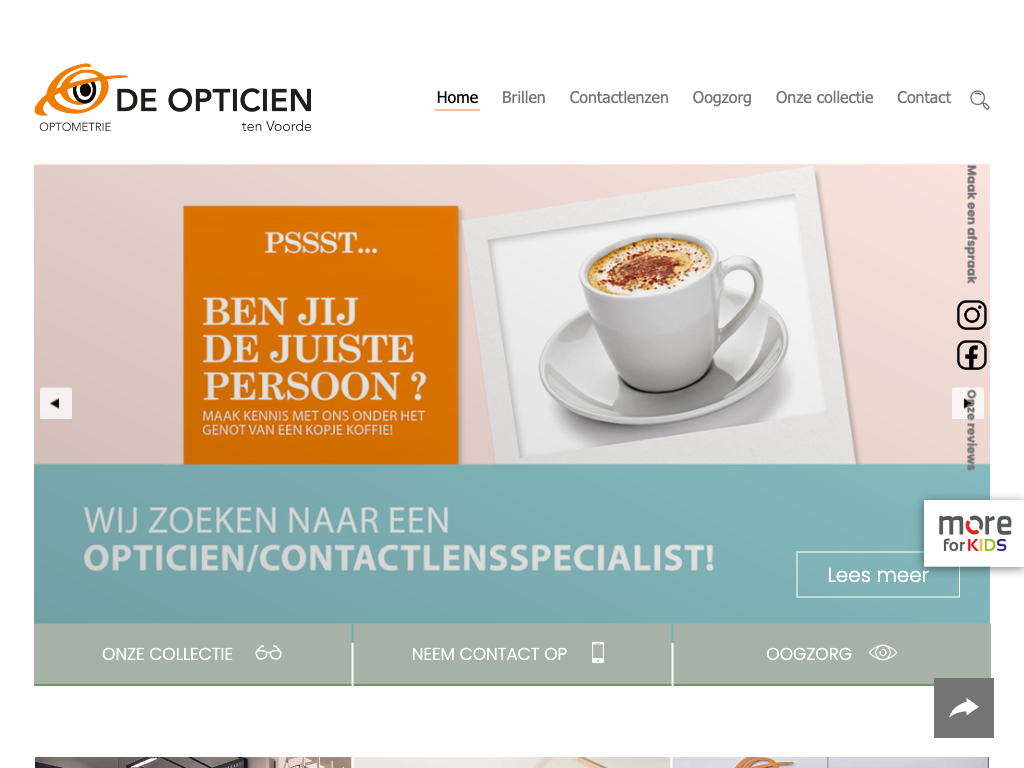Go to Contactlenzen in the navigation
1024x768 pixels.
point(619,98)
